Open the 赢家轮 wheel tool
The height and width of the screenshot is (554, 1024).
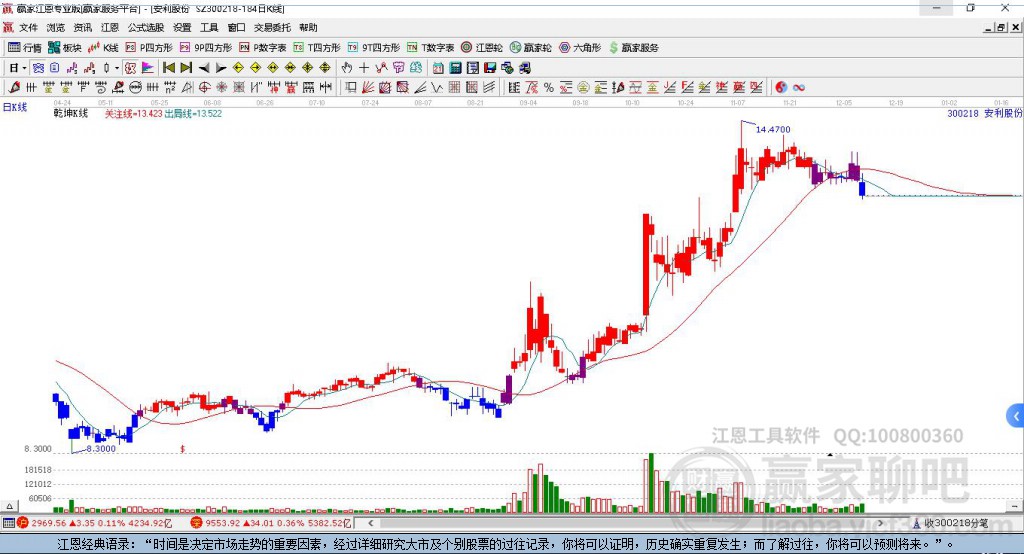pyautogui.click(x=531, y=48)
